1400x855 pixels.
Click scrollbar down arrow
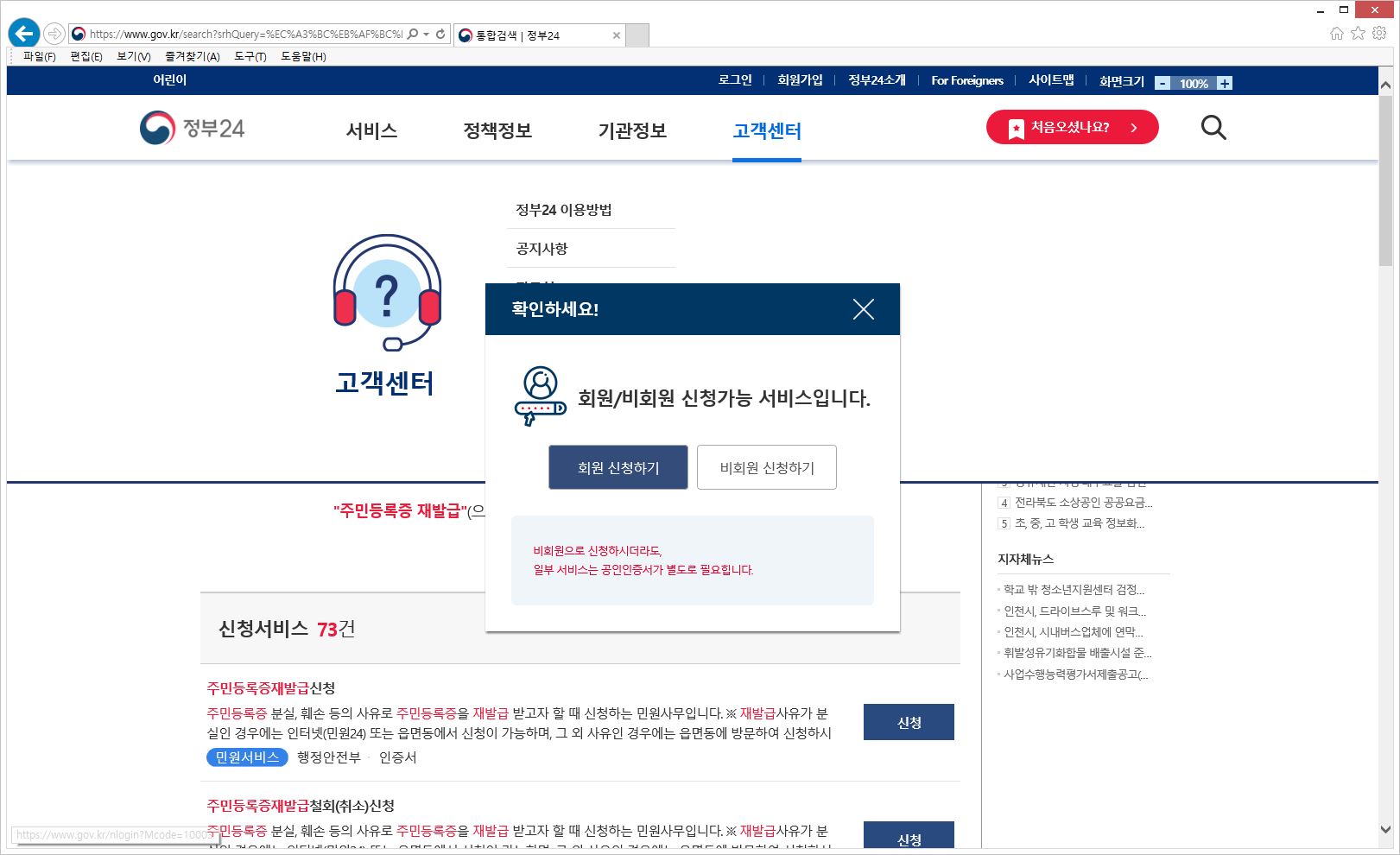coord(1385,830)
